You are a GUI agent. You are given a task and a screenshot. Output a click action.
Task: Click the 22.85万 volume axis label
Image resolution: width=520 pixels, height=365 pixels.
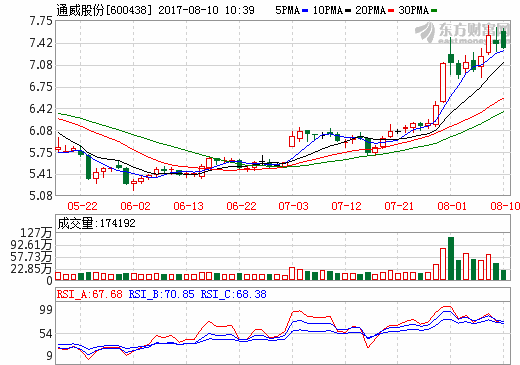(x=31, y=269)
